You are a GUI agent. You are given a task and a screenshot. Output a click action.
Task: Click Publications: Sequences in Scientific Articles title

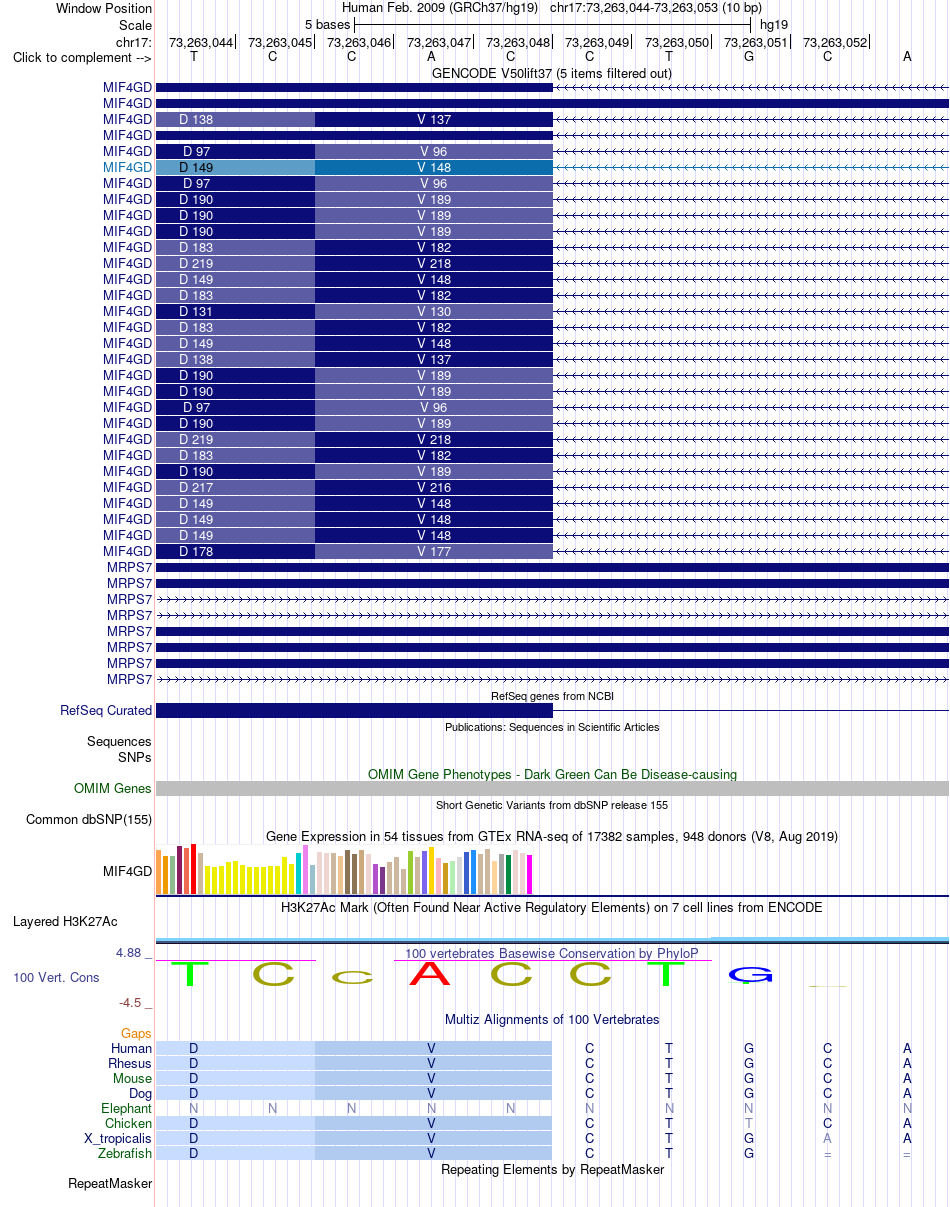[x=552, y=727]
